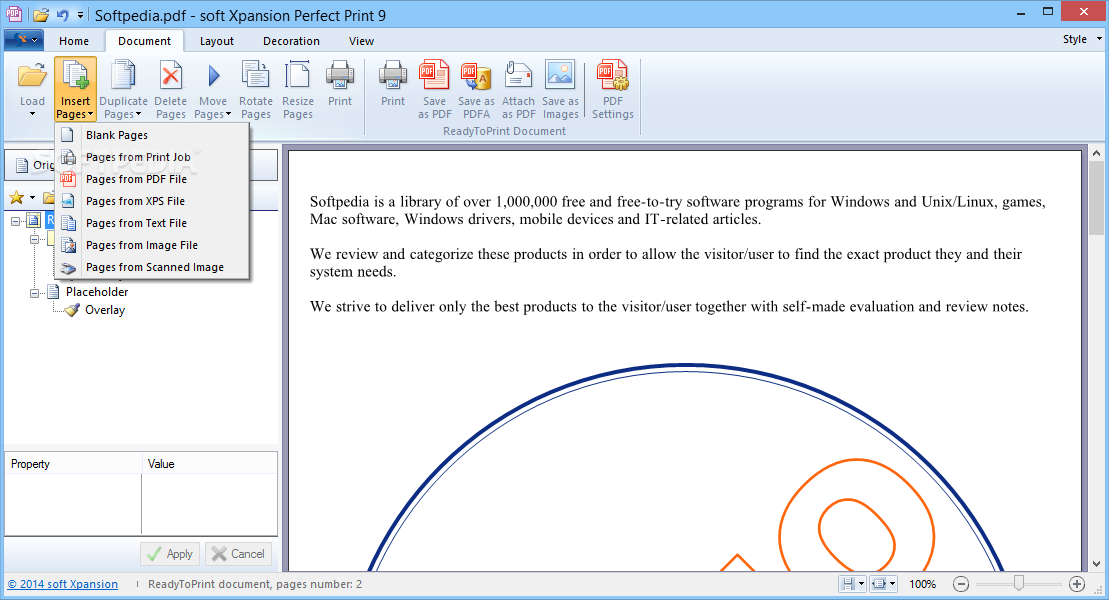Open the star favorites dropdown arrow

(x=32, y=197)
